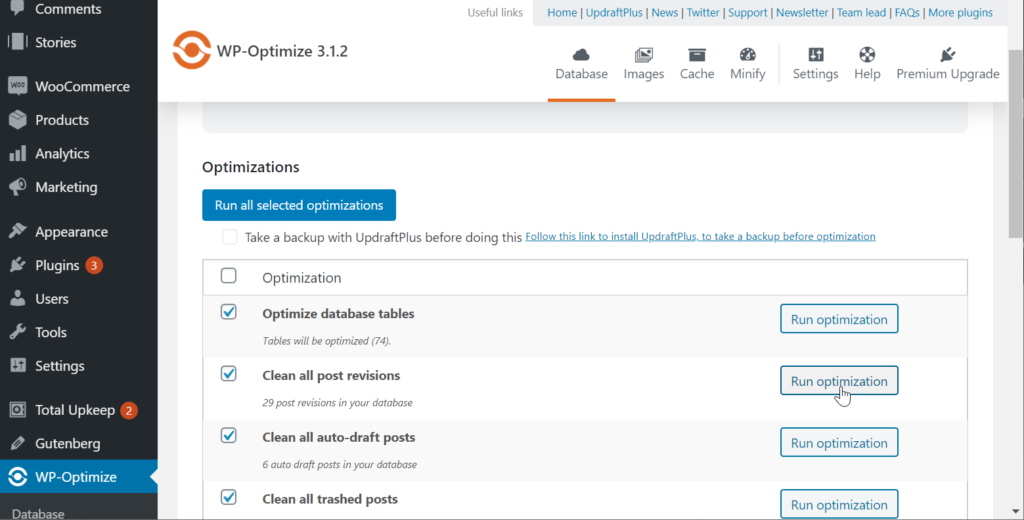Open the Minify gauge icon

pos(747,55)
